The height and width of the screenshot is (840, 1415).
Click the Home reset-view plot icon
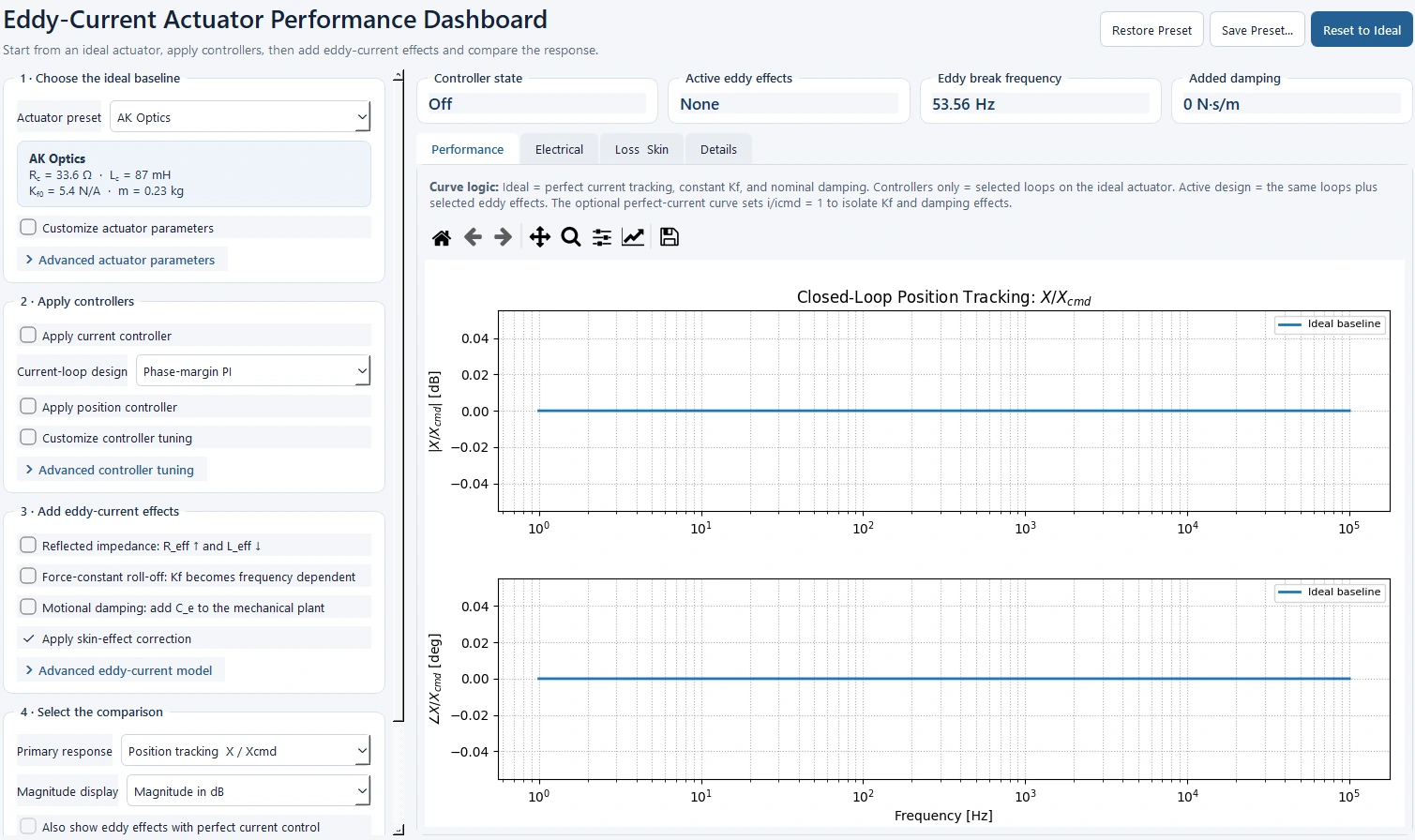click(442, 237)
